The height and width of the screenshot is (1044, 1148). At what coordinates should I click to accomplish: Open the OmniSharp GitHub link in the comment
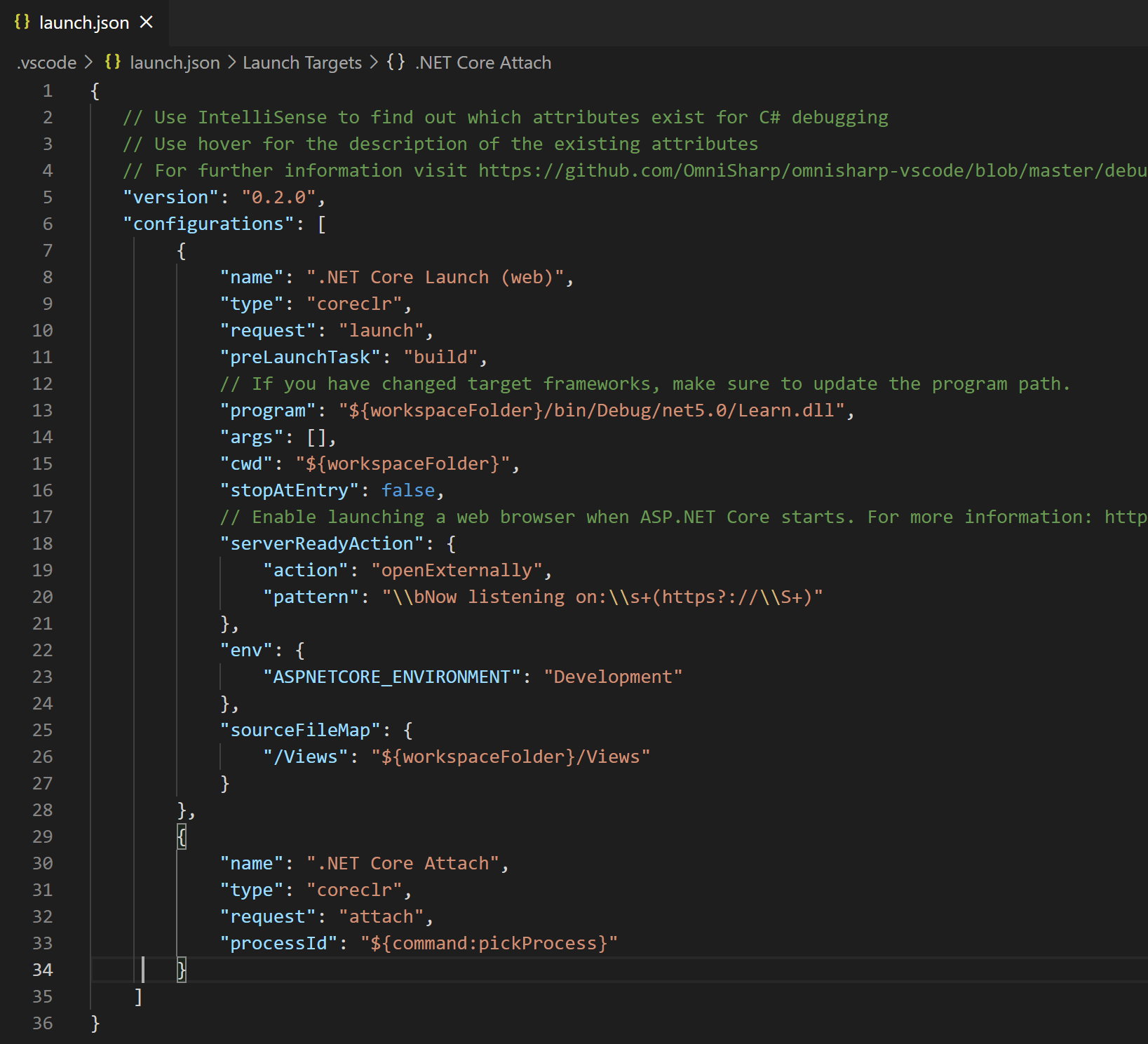771,170
